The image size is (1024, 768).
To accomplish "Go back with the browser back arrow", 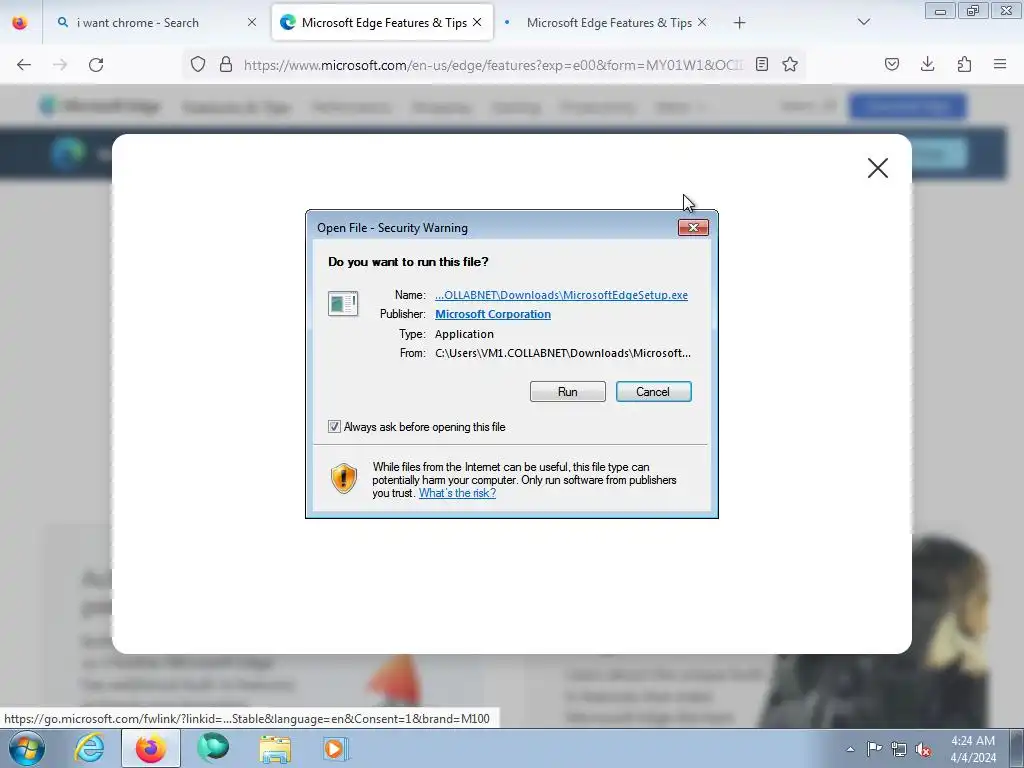I will tap(24, 65).
